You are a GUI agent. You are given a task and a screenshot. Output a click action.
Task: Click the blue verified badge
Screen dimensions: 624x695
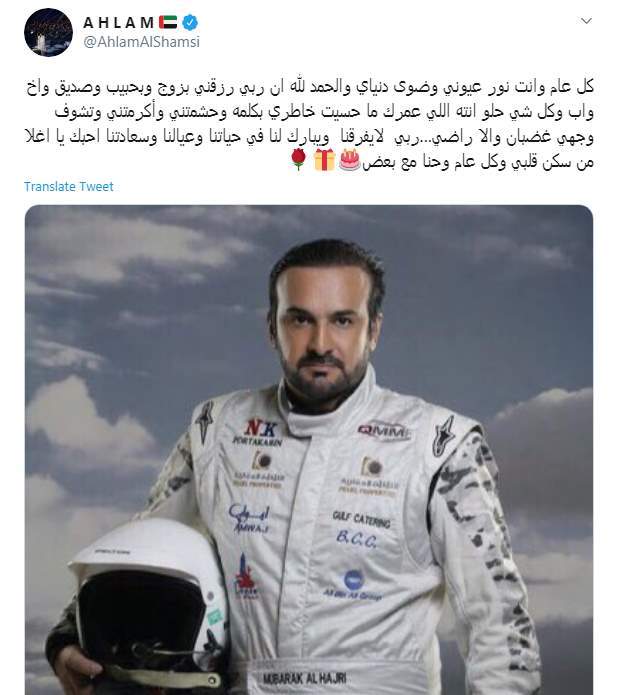[x=190, y=22]
